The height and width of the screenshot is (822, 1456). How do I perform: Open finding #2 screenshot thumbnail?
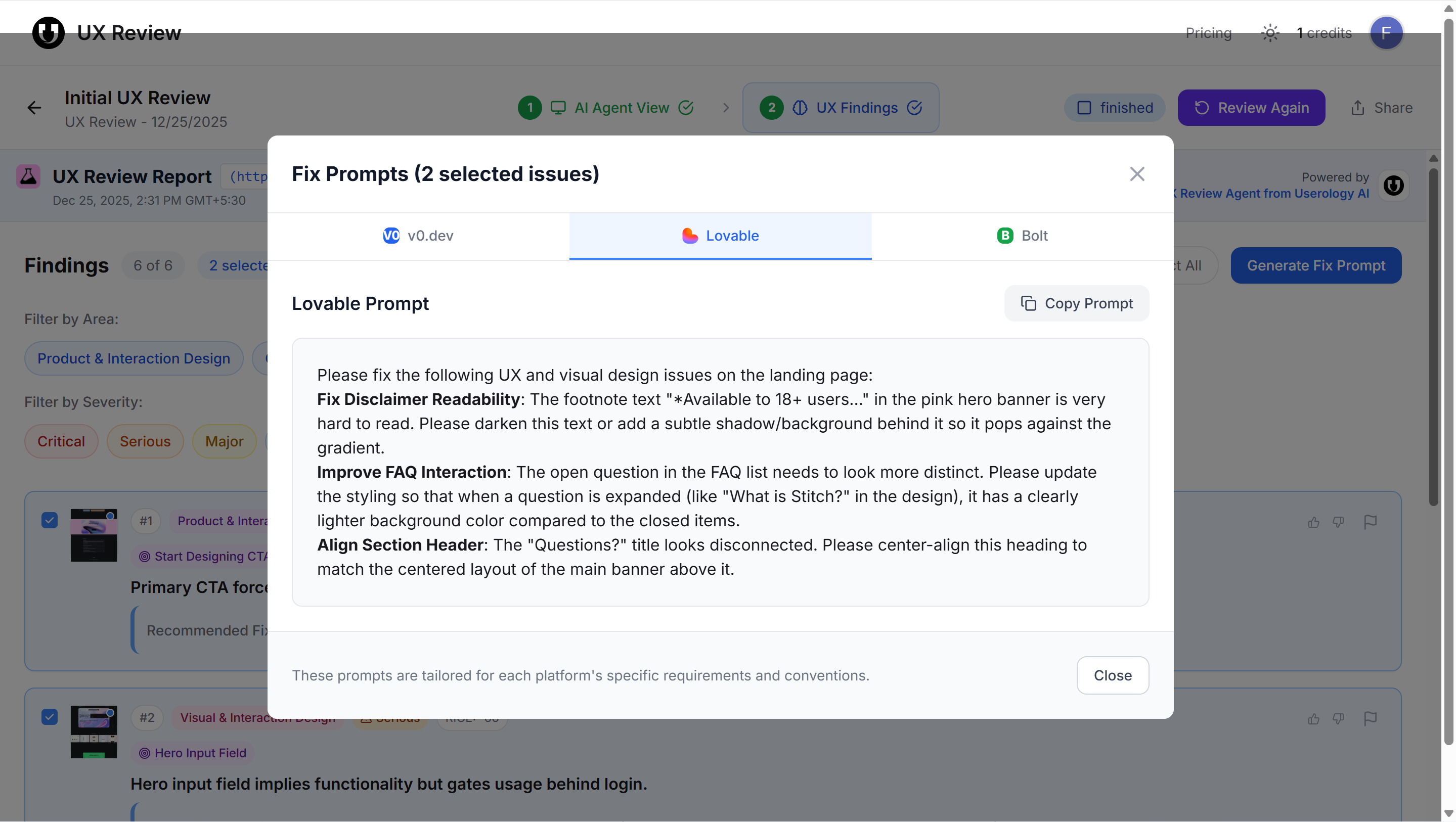tap(94, 732)
